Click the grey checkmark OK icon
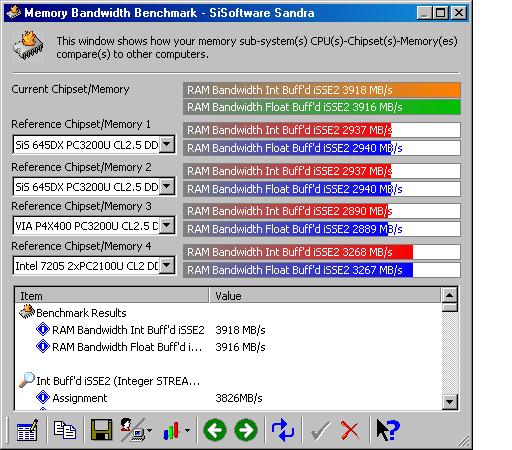 click(x=320, y=430)
